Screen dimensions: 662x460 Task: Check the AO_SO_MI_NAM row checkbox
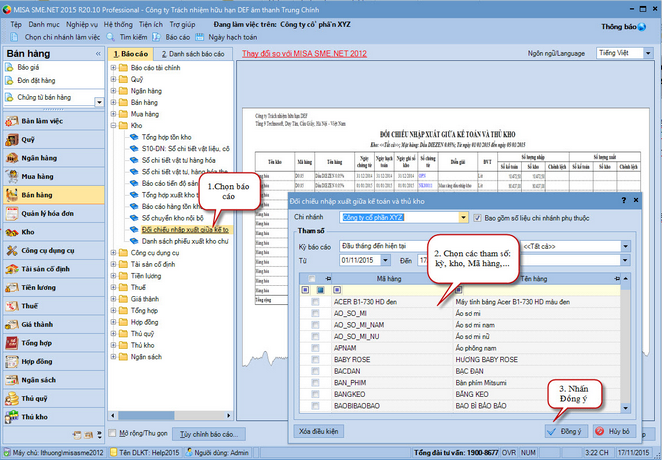tap(315, 325)
